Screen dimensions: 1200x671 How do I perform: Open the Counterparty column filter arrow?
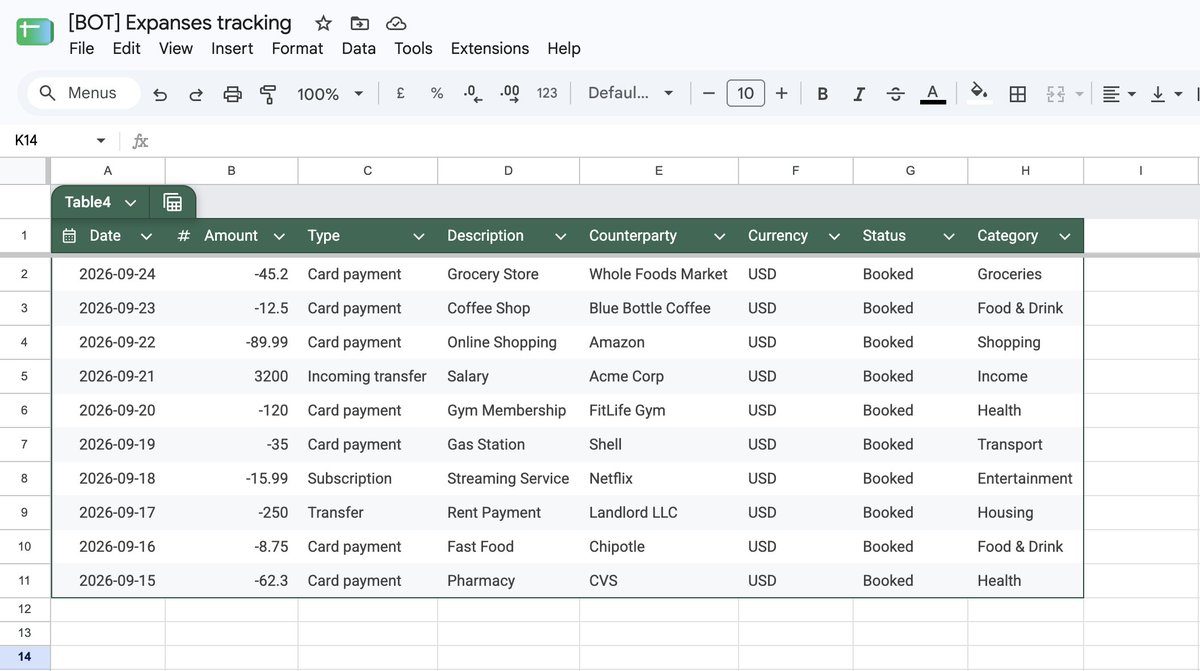coord(720,237)
